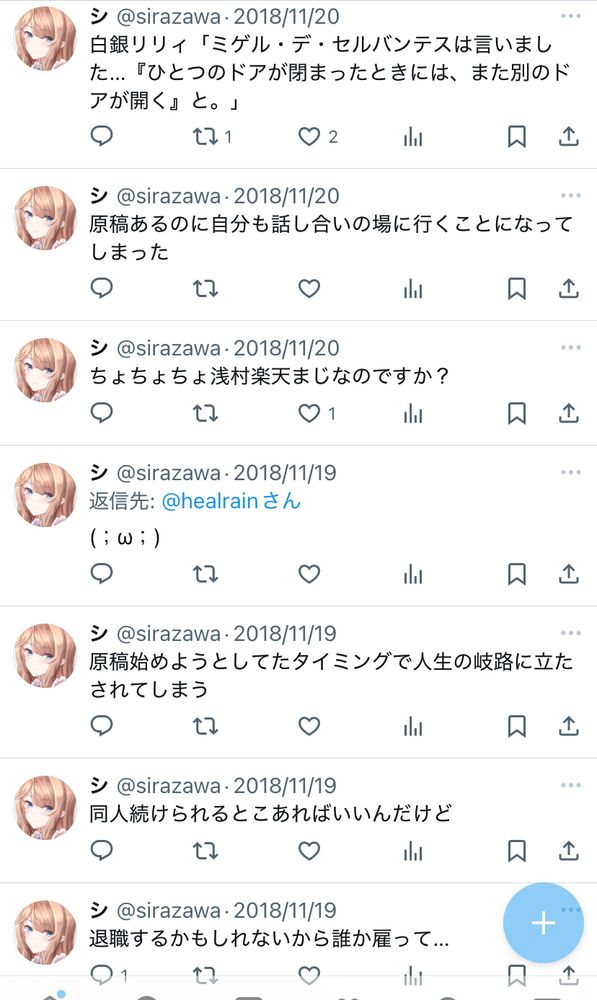Screen dimensions: 597x1000
Task: View analytics on the 浅村楽天 tweet
Action: (413, 414)
